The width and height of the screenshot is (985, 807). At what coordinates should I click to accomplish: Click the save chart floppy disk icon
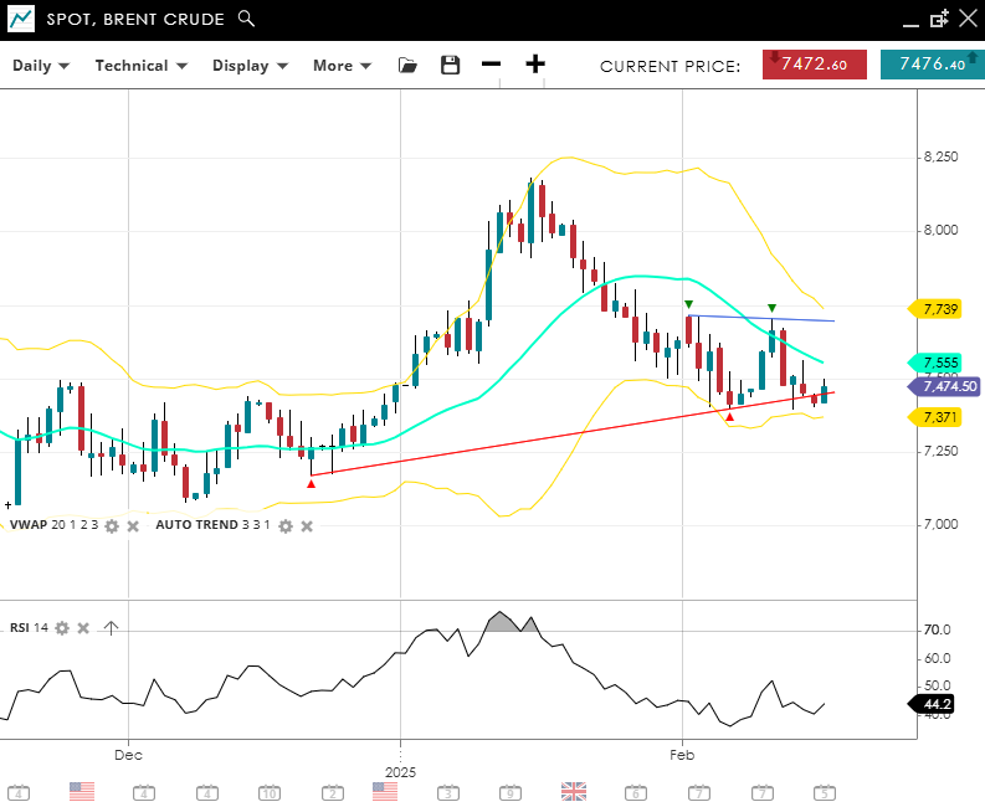point(450,65)
